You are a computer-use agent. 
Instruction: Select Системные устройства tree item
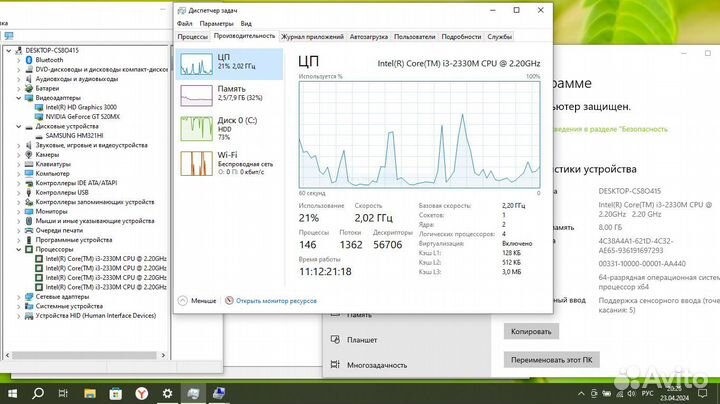tap(69, 306)
